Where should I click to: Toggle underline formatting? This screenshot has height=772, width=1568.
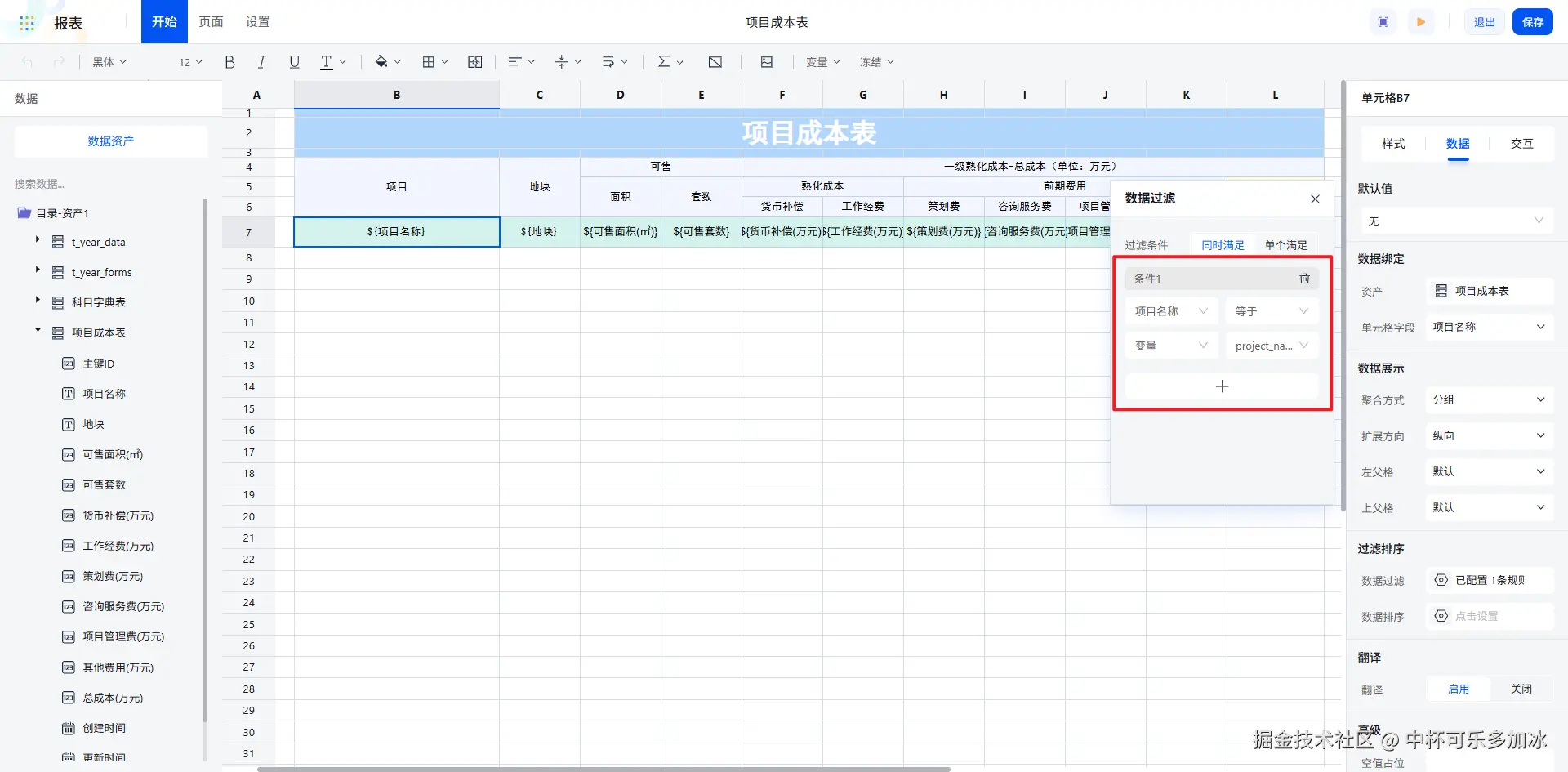tap(294, 62)
